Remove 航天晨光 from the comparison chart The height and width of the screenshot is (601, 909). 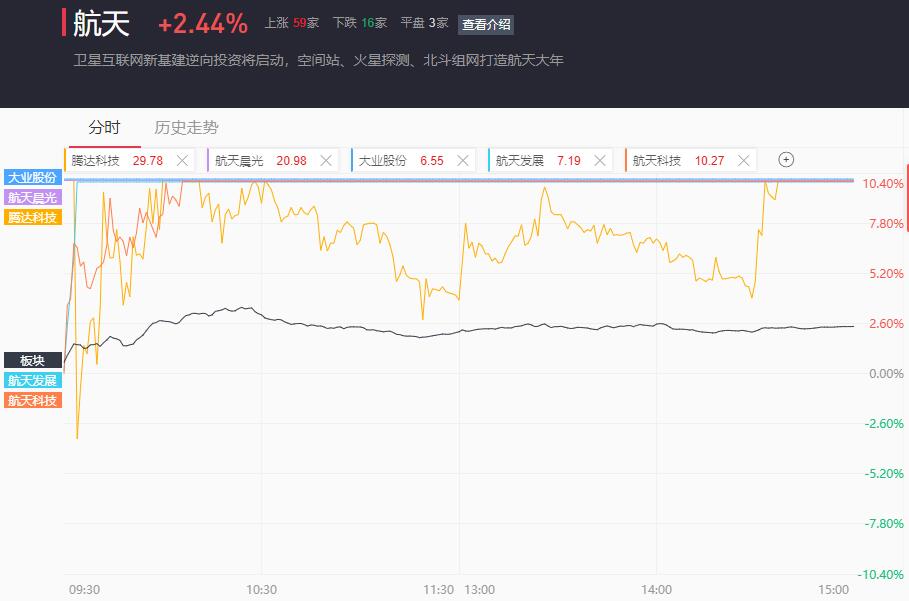tap(326, 160)
